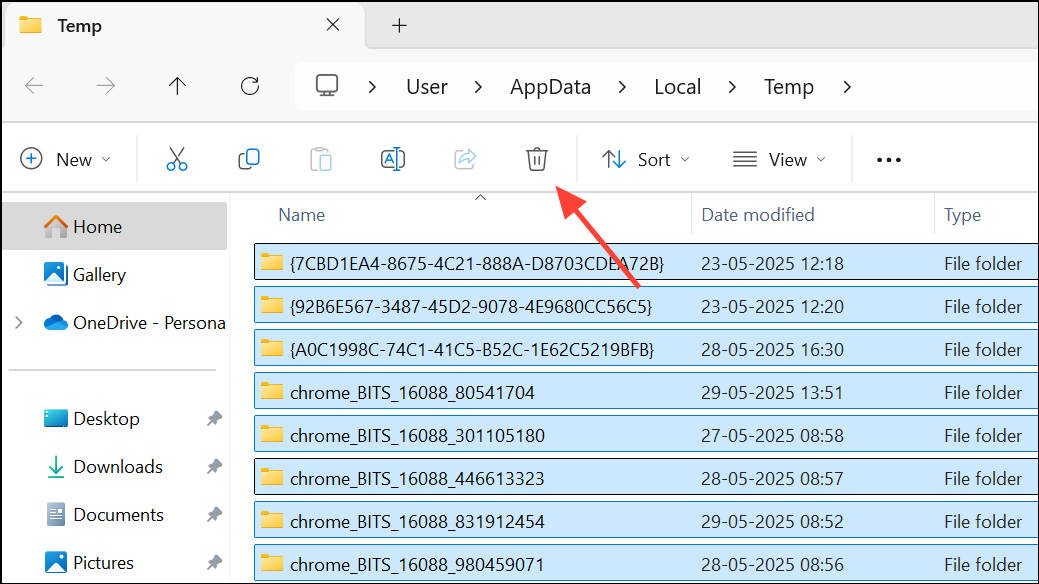1039x584 pixels.
Task: Open the View dropdown menu
Action: [x=780, y=160]
